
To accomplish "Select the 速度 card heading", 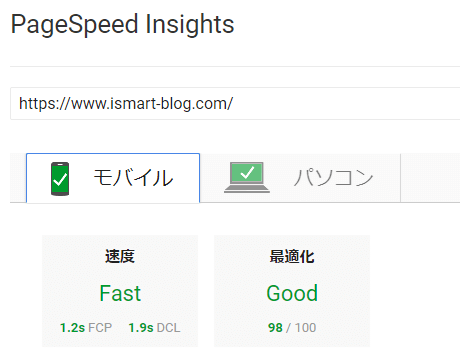I will pos(120,257).
